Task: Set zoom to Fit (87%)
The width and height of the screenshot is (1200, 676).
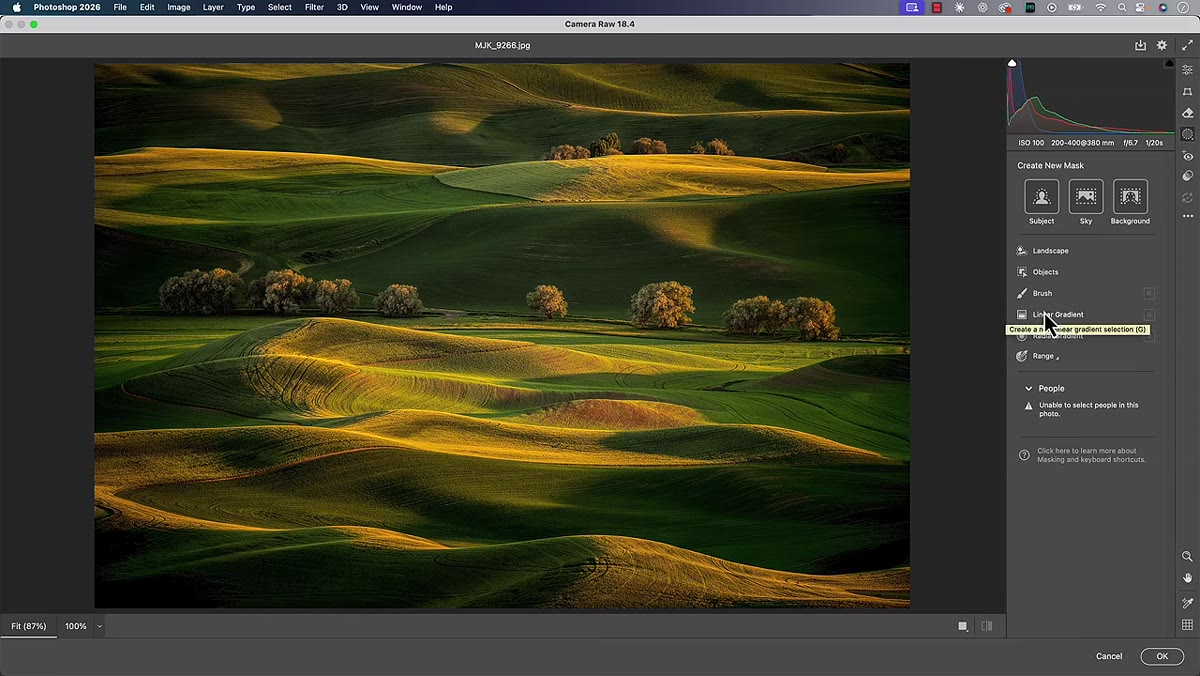Action: [29, 626]
